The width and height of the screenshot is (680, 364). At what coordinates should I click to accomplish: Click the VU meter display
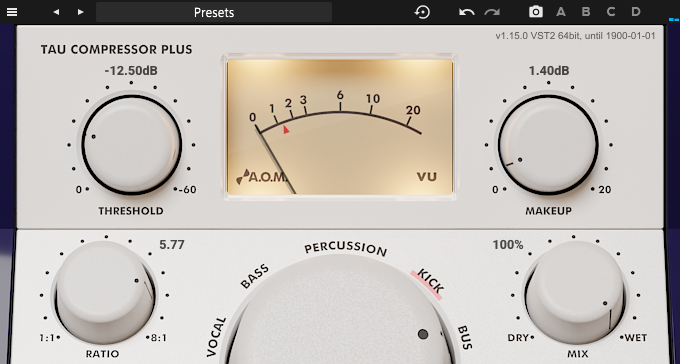[340, 127]
